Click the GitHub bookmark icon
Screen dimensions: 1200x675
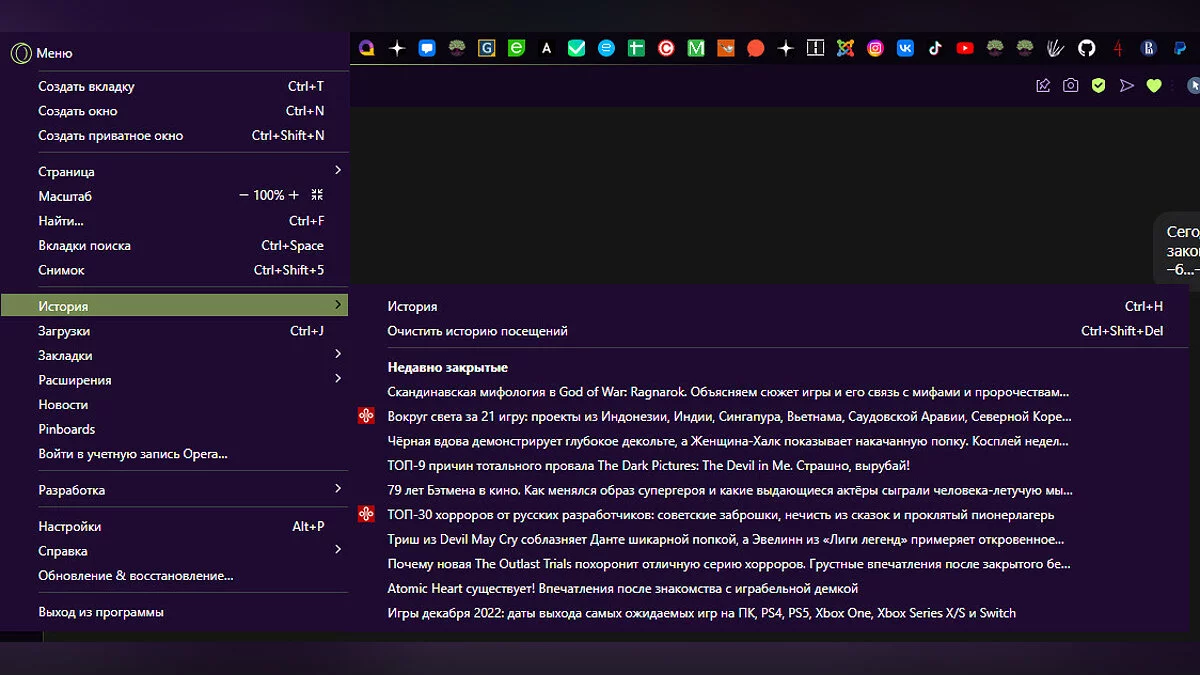[1086, 48]
